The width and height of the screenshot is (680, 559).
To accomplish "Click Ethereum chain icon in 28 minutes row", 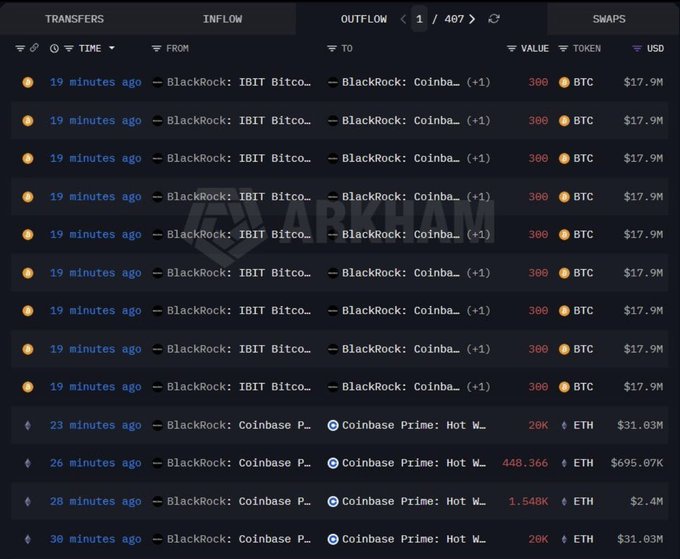I will pyautogui.click(x=28, y=502).
